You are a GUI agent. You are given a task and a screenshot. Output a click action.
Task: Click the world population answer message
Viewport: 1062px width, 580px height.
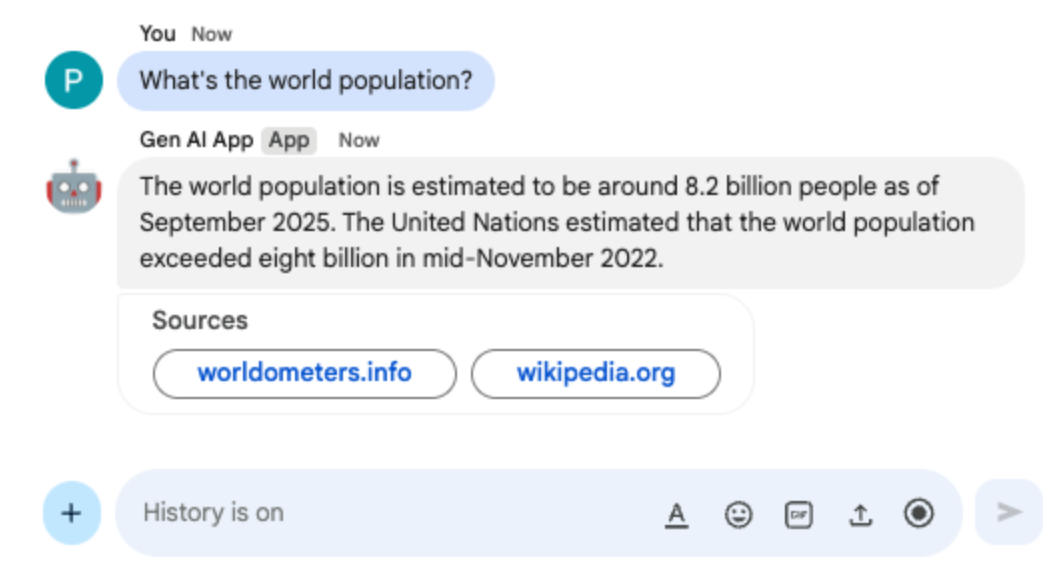[570, 222]
